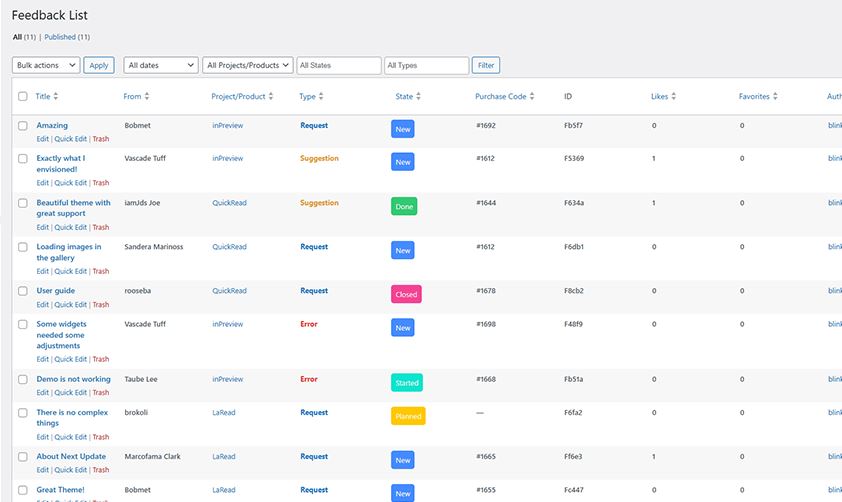The width and height of the screenshot is (842, 502).
Task: Check the About Next Update row
Action: tap(23, 457)
